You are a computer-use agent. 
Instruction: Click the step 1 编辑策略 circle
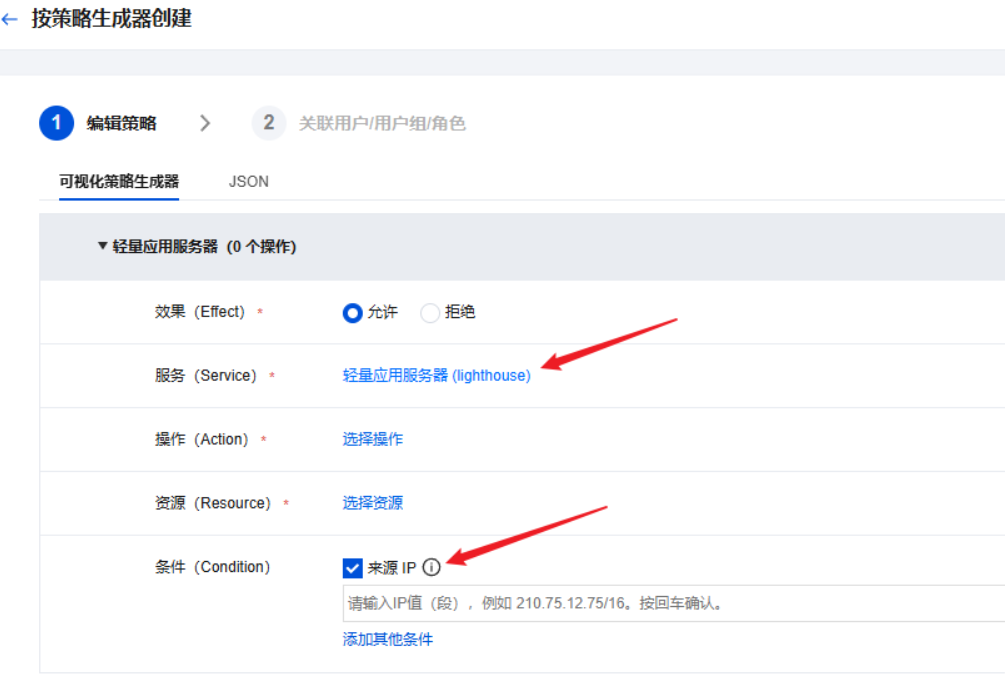click(x=57, y=122)
